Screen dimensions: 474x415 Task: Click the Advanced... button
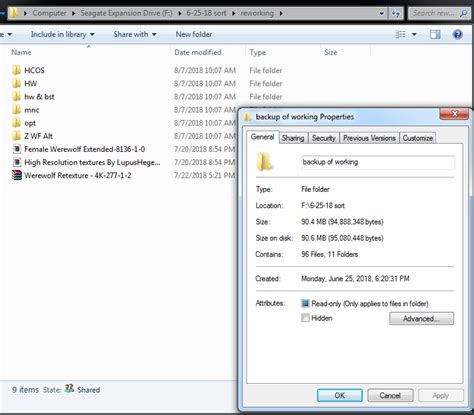421,318
